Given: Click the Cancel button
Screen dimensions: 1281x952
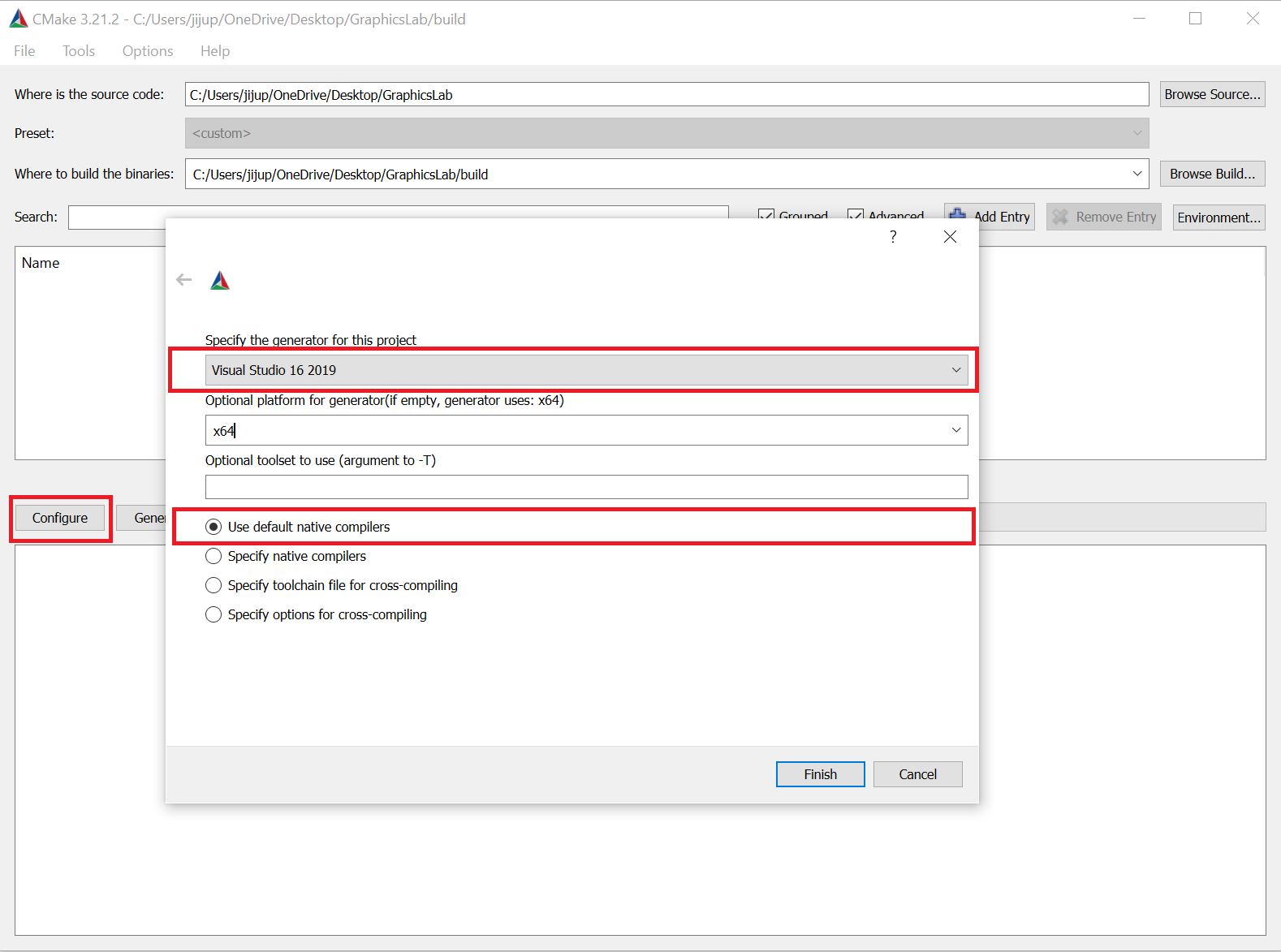Looking at the screenshot, I should coord(918,774).
